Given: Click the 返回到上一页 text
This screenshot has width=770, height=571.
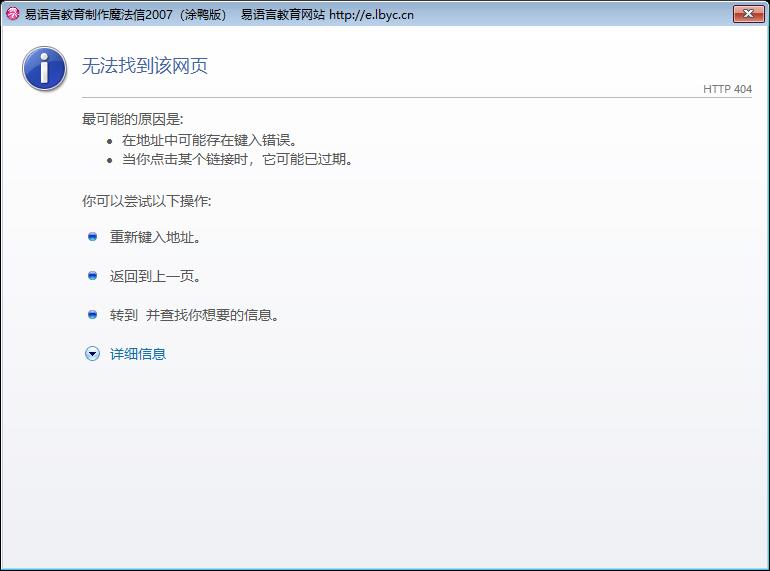Looking at the screenshot, I should (x=156, y=276).
